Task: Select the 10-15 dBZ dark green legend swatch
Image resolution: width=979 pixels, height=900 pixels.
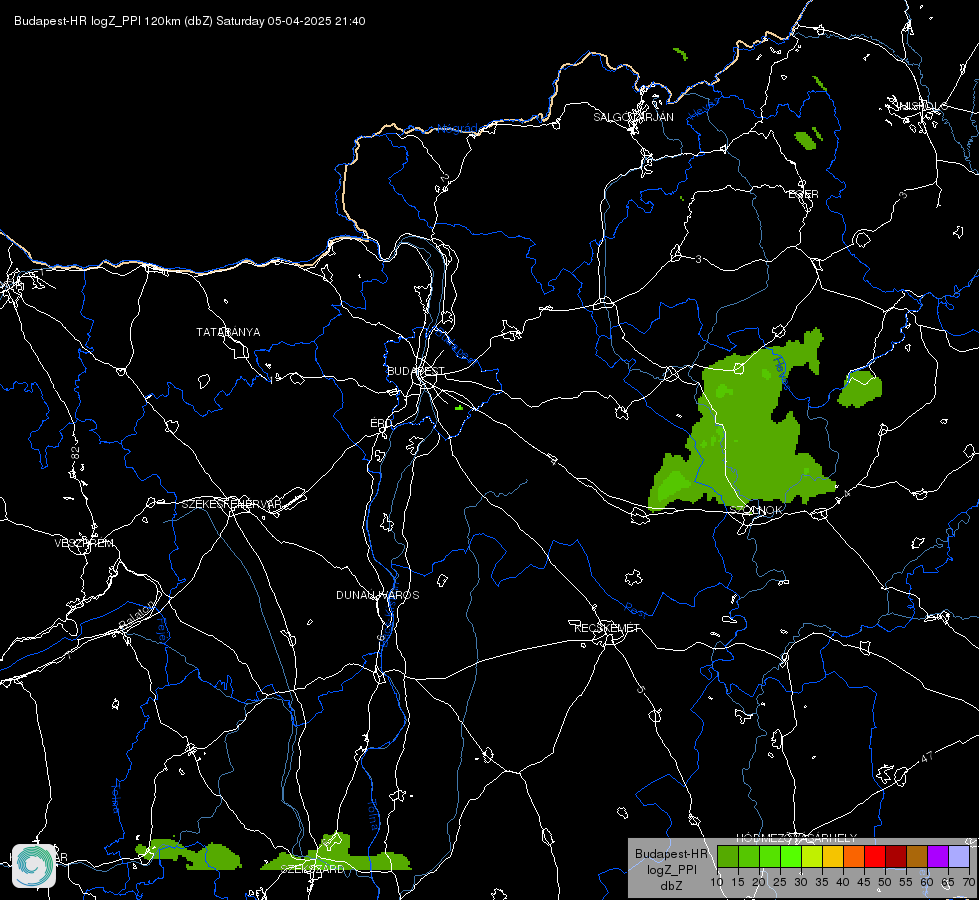Action: (x=727, y=857)
